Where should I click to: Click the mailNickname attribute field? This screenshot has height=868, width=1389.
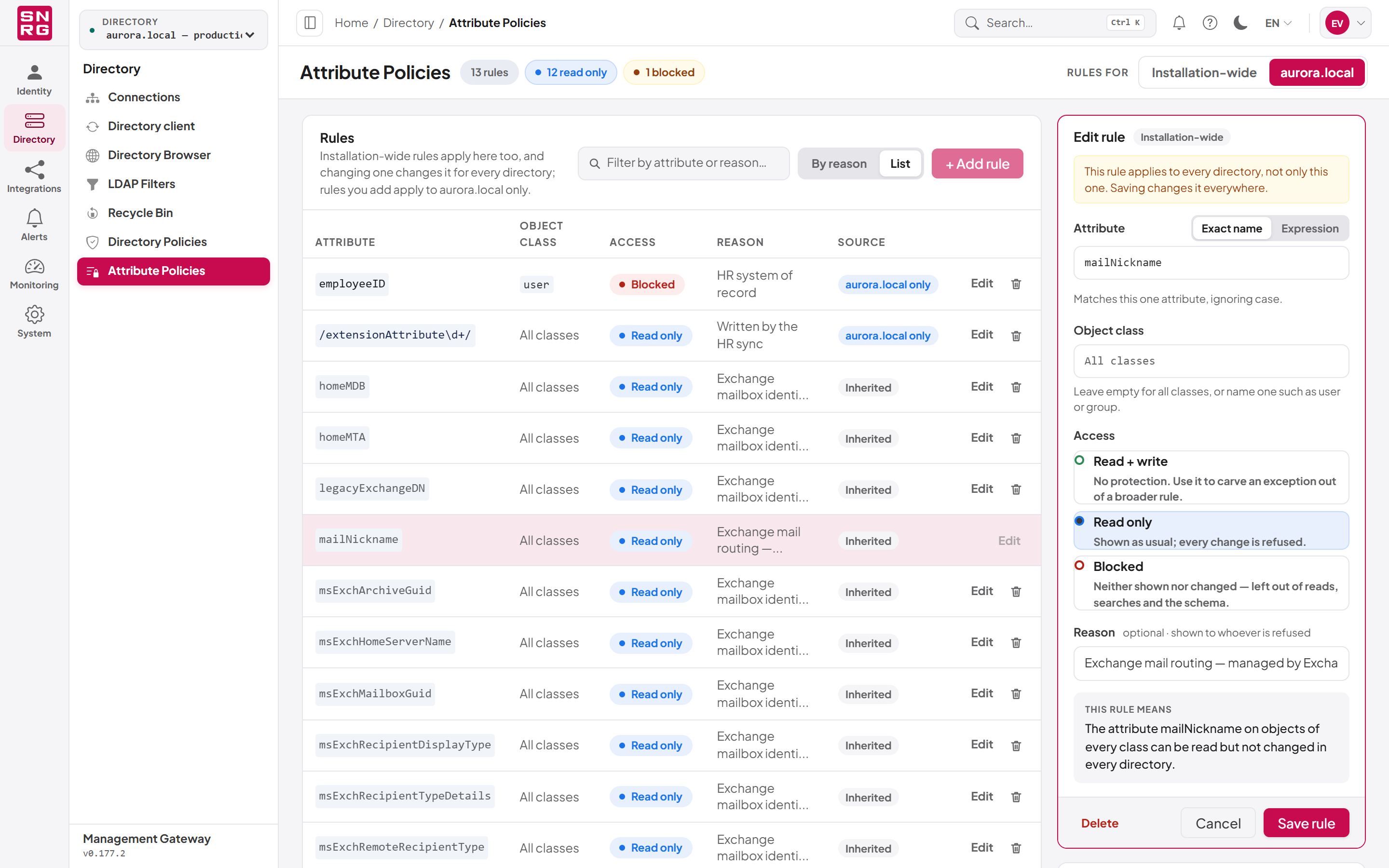[1211, 263]
